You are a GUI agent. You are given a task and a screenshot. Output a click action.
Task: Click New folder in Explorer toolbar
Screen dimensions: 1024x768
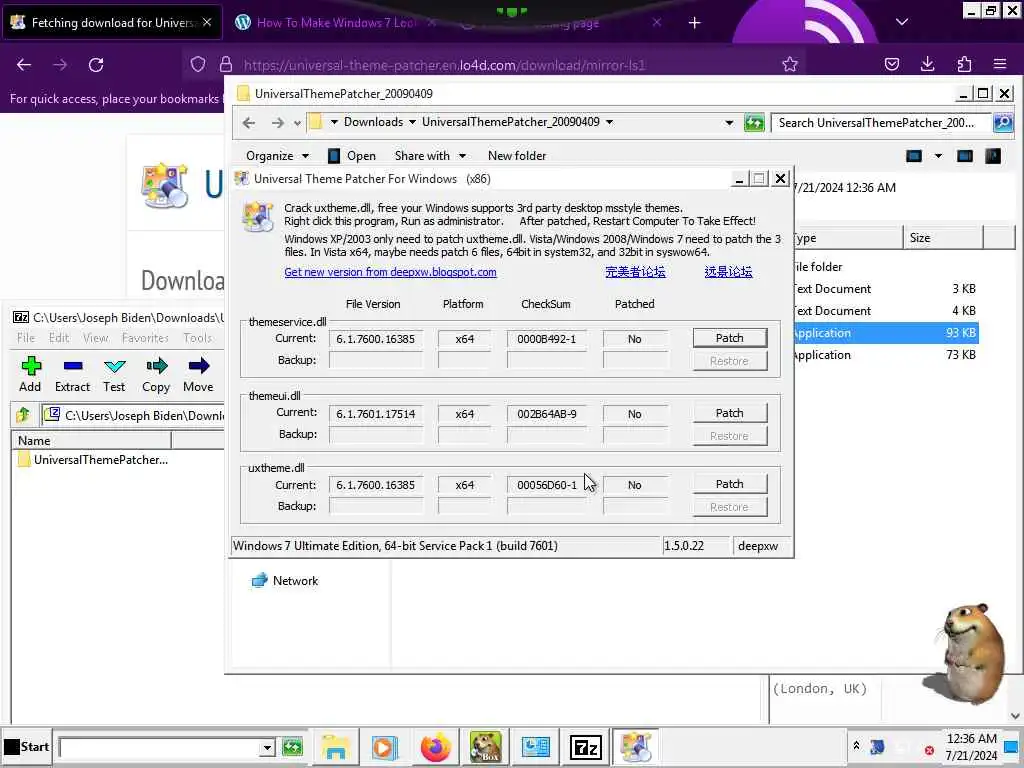pos(517,155)
